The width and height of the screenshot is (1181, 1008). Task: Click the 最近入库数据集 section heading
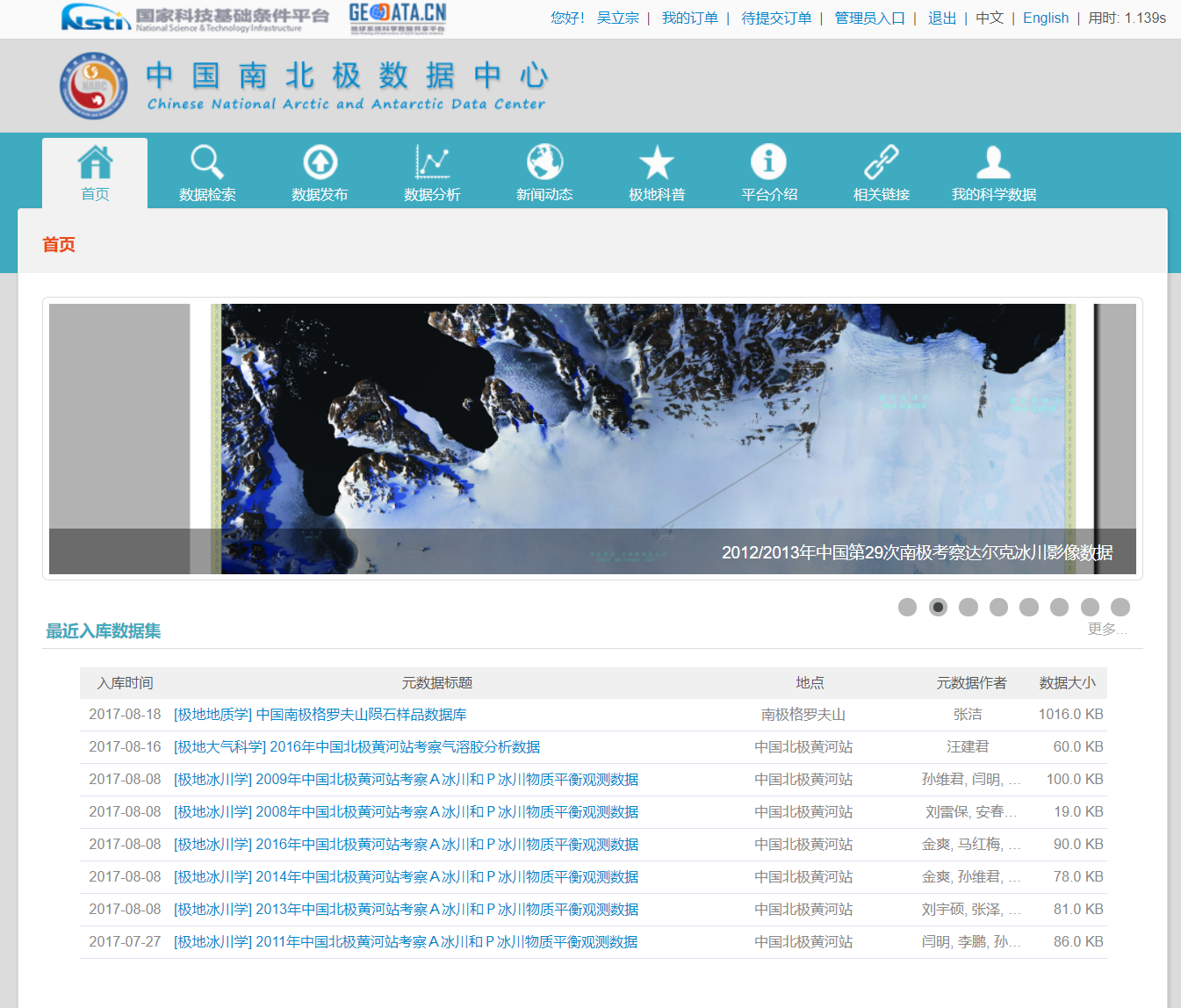click(x=104, y=631)
